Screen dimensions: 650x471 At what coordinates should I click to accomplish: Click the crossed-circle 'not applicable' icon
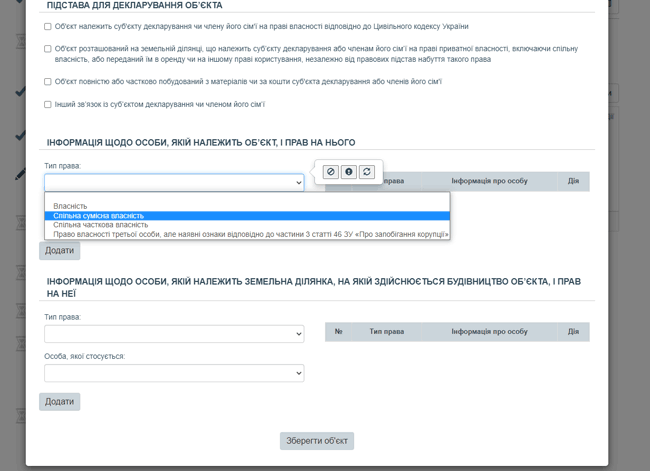(x=331, y=172)
